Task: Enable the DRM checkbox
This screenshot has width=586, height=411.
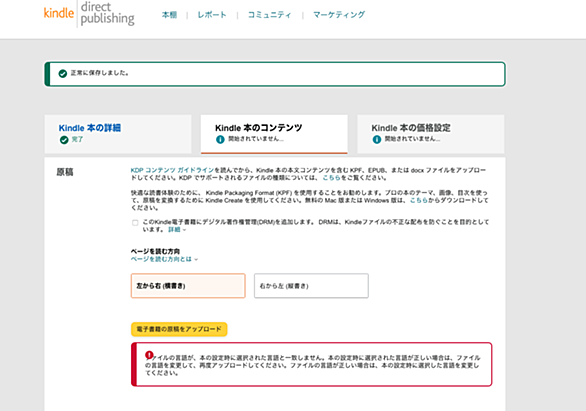Action: (135, 223)
